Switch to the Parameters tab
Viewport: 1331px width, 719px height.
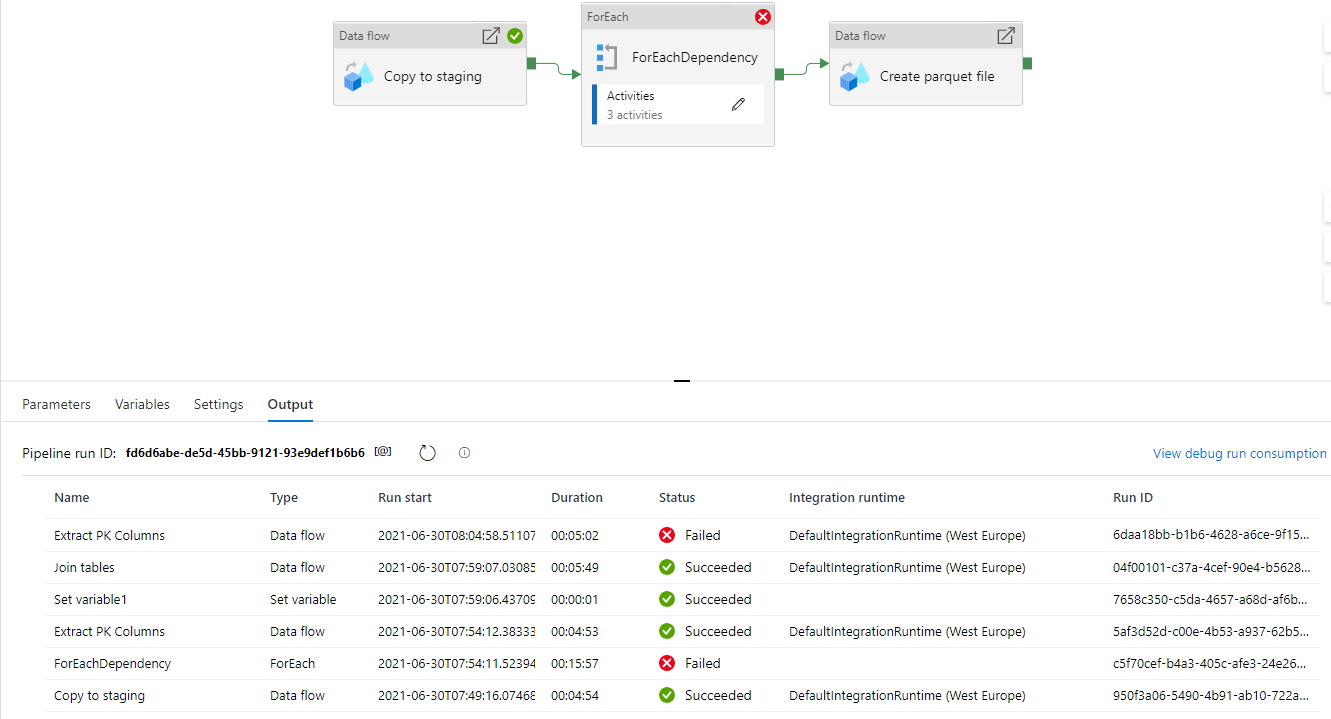[56, 404]
